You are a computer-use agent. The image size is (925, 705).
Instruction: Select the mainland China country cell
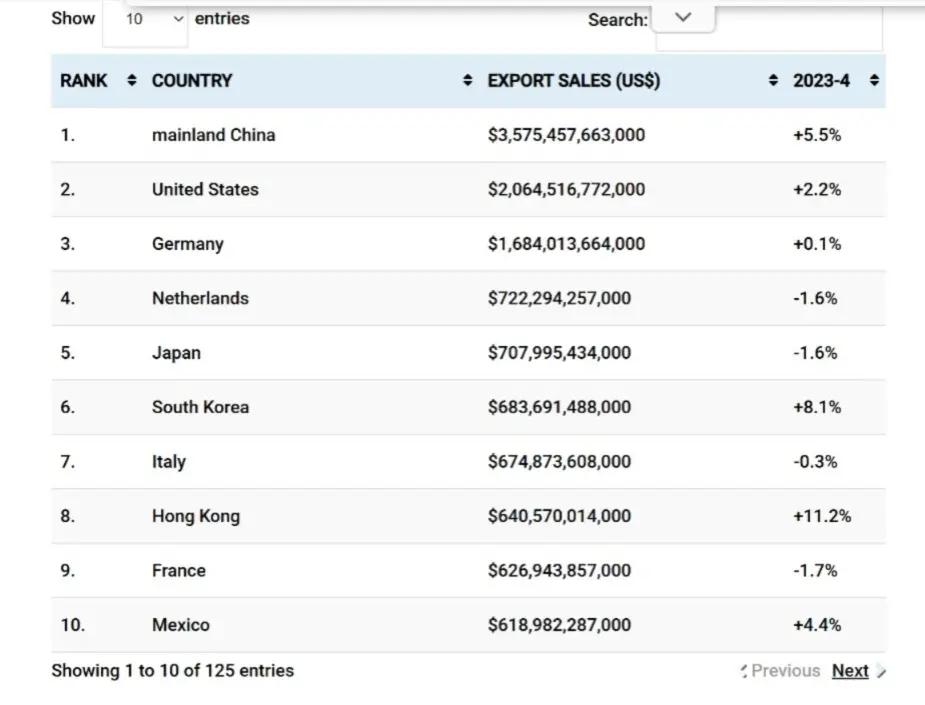213,135
